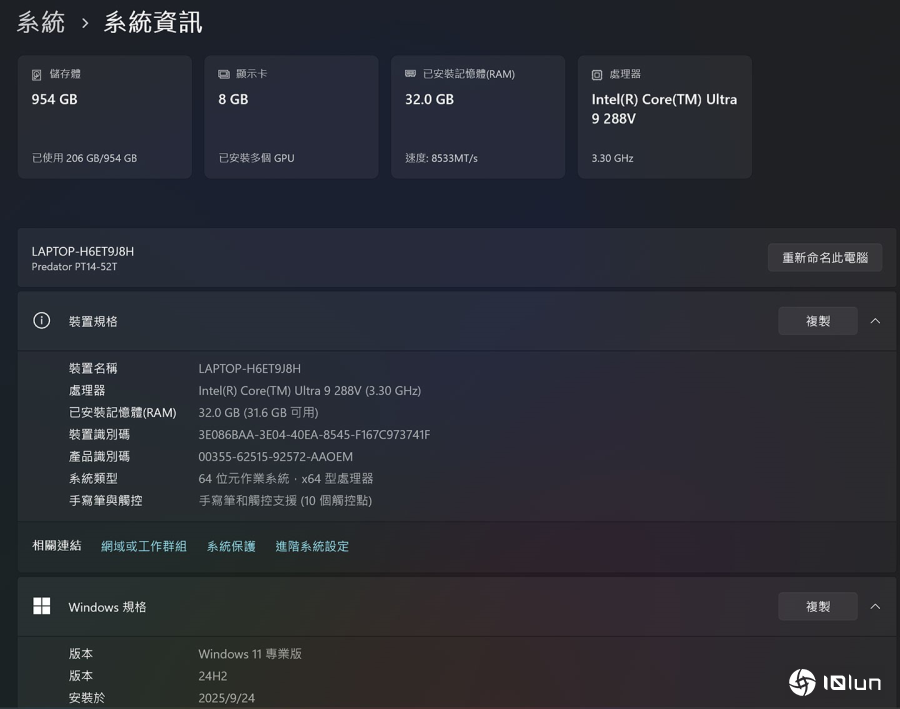This screenshot has width=900, height=709.
Task: Click the processor icon beside 處理器
Action: click(597, 75)
